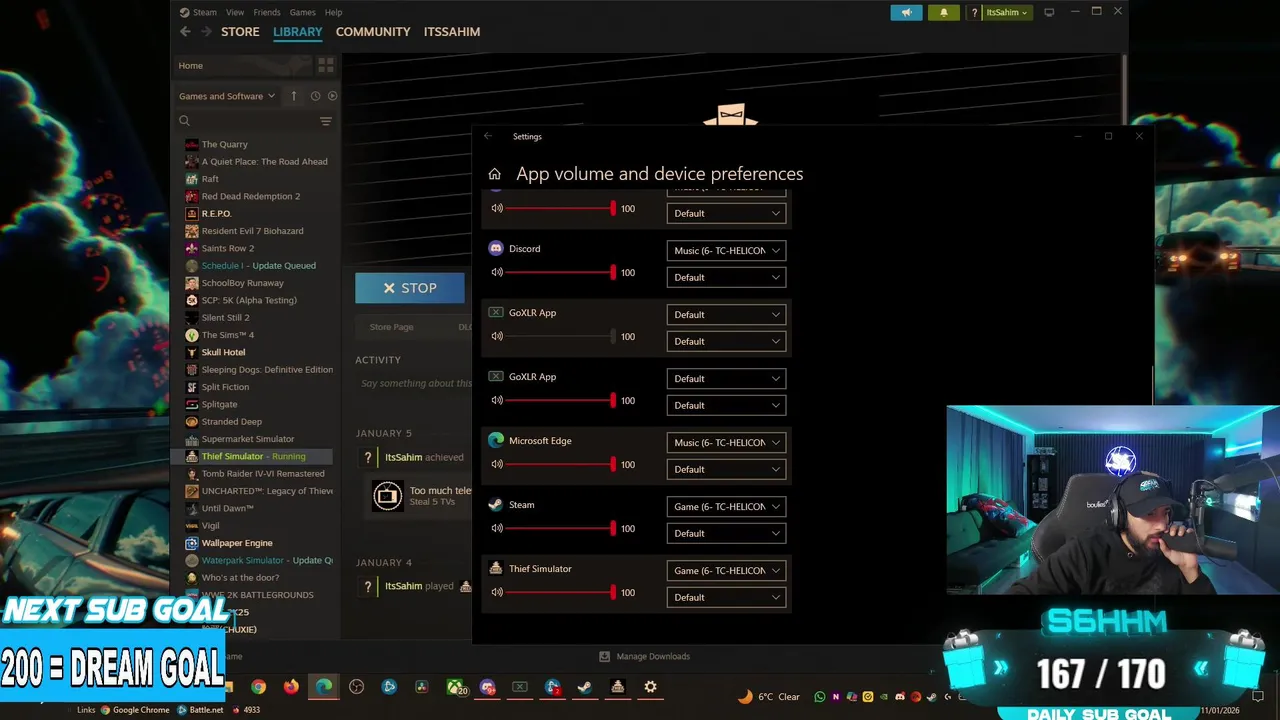Viewport: 1280px width, 720px height.
Task: Open Thief Simulator input Default dropdown
Action: 726,597
